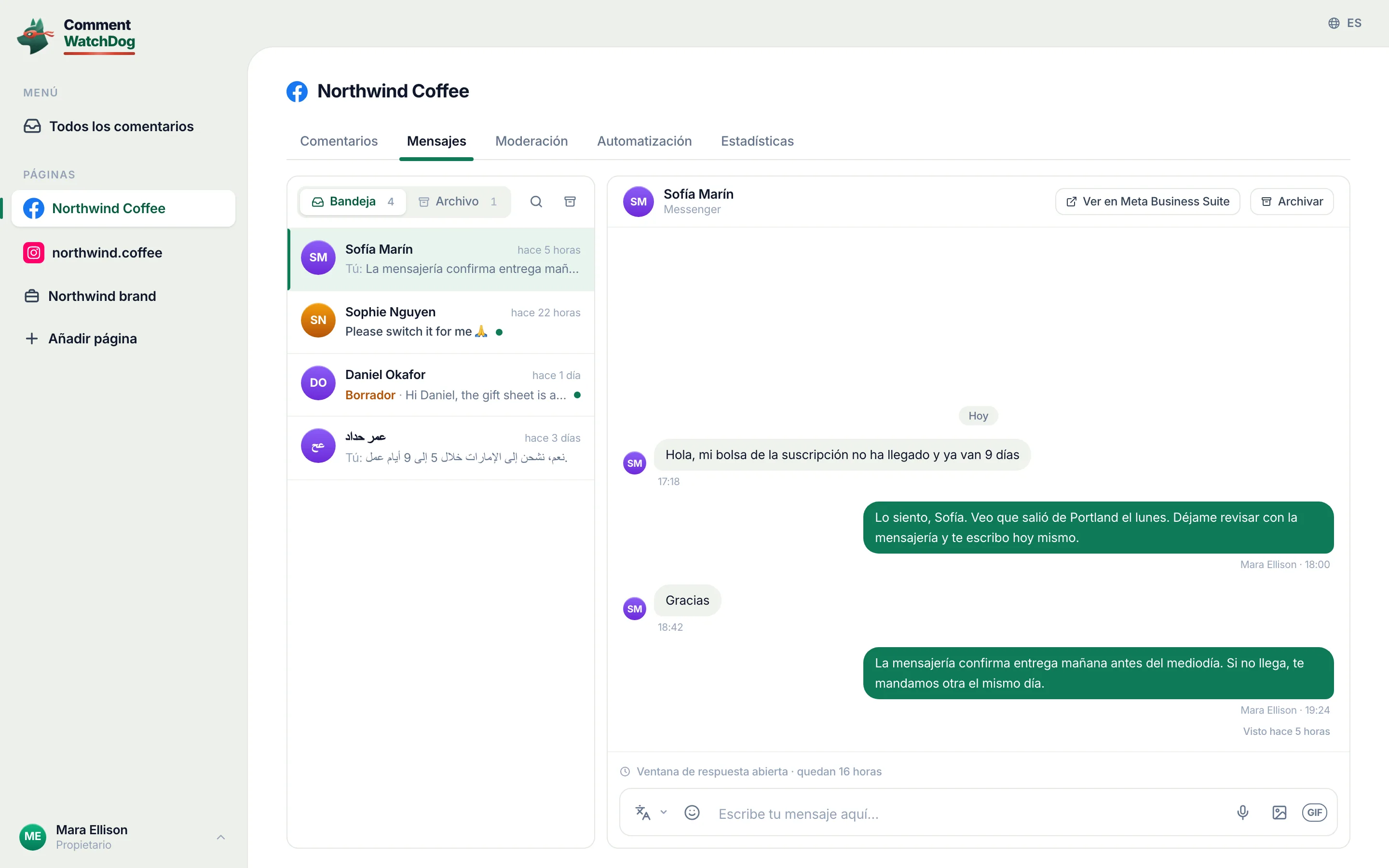Select the Bandeja inbox filter
This screenshot has width=1389, height=868.
click(353, 202)
